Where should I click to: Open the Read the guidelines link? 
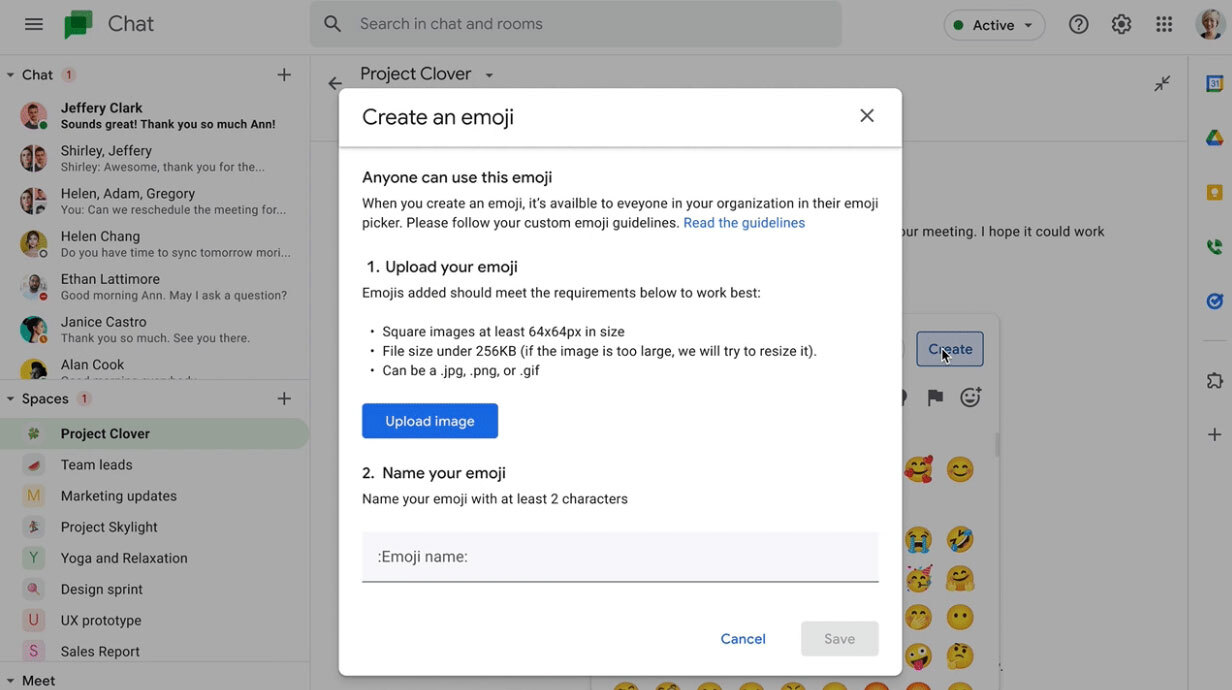[x=744, y=223]
